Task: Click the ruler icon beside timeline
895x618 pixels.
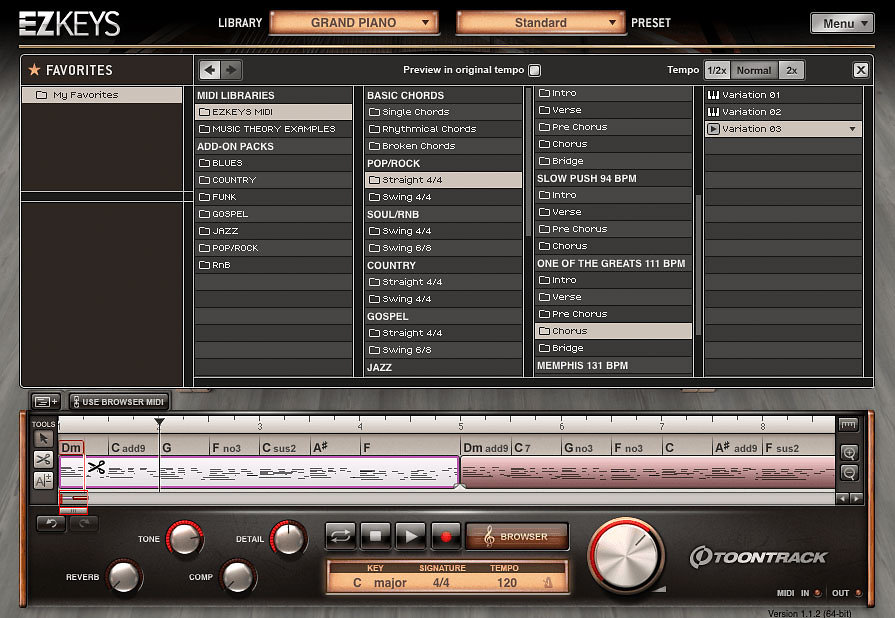Action: click(x=848, y=425)
